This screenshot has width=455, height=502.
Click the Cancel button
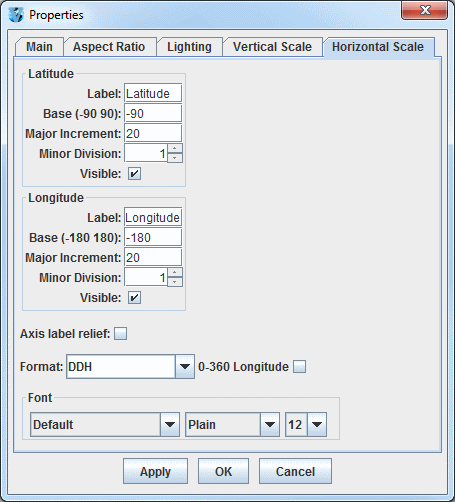[295, 471]
